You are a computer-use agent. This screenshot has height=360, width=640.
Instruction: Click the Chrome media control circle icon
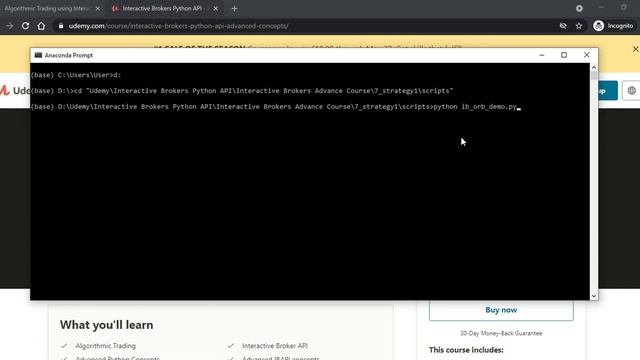tap(579, 8)
